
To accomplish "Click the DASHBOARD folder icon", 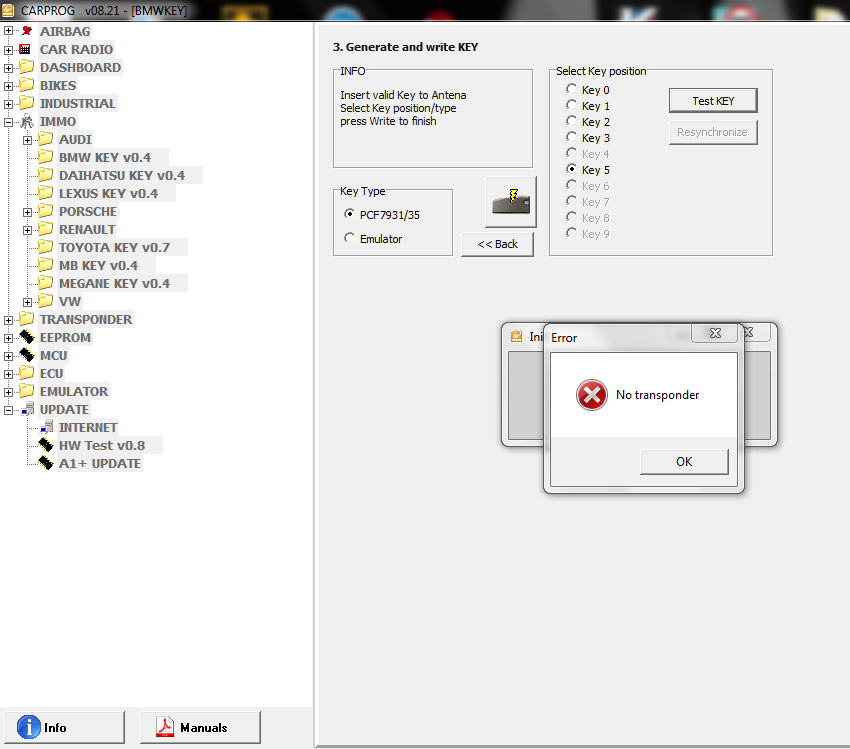I will coord(27,67).
